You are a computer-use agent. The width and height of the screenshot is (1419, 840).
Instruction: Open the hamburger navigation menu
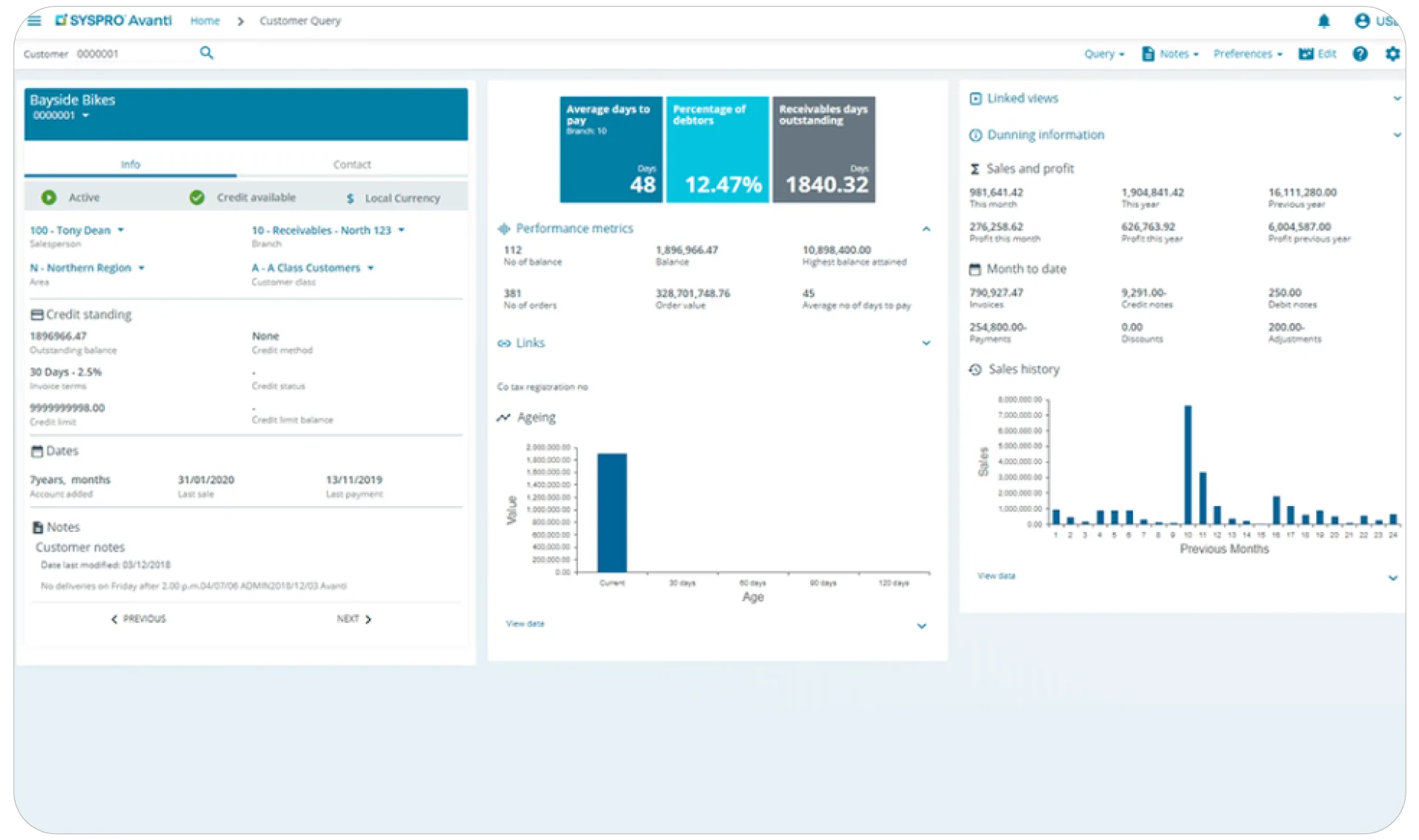point(34,21)
